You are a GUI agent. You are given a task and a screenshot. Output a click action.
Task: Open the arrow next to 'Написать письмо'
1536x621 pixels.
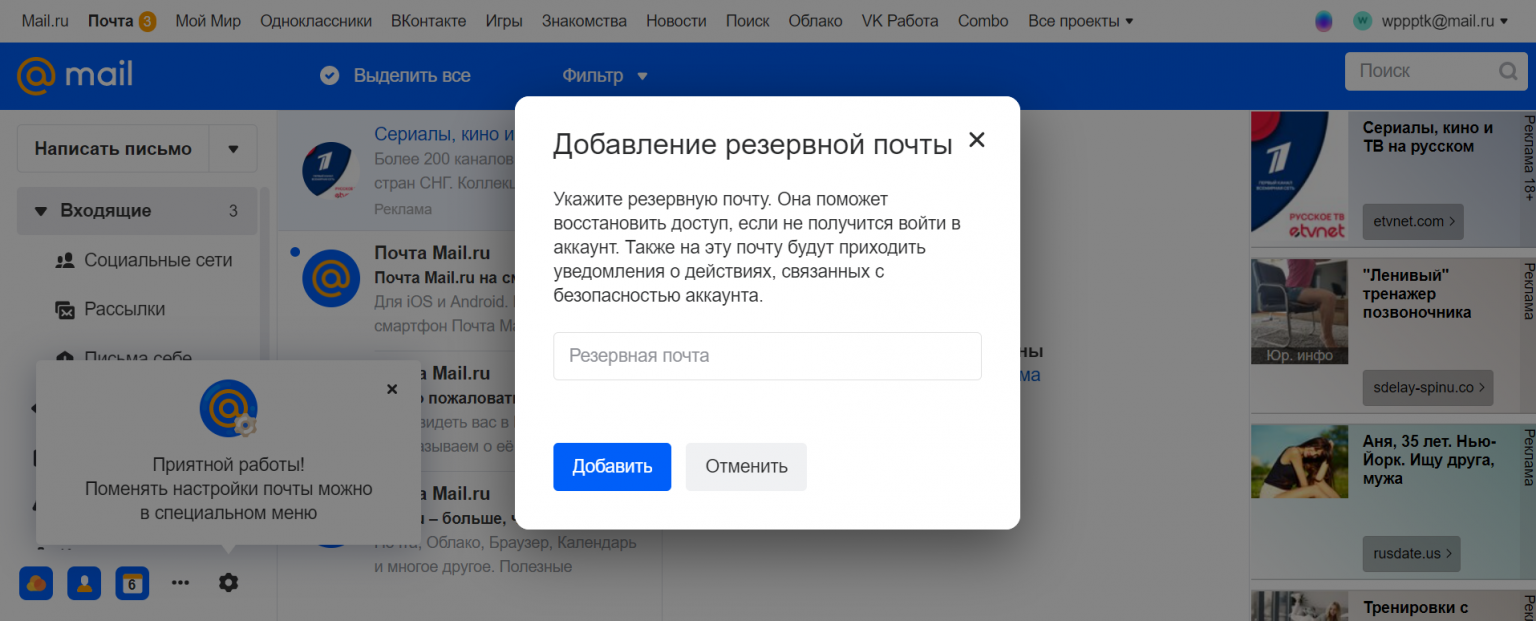(232, 147)
